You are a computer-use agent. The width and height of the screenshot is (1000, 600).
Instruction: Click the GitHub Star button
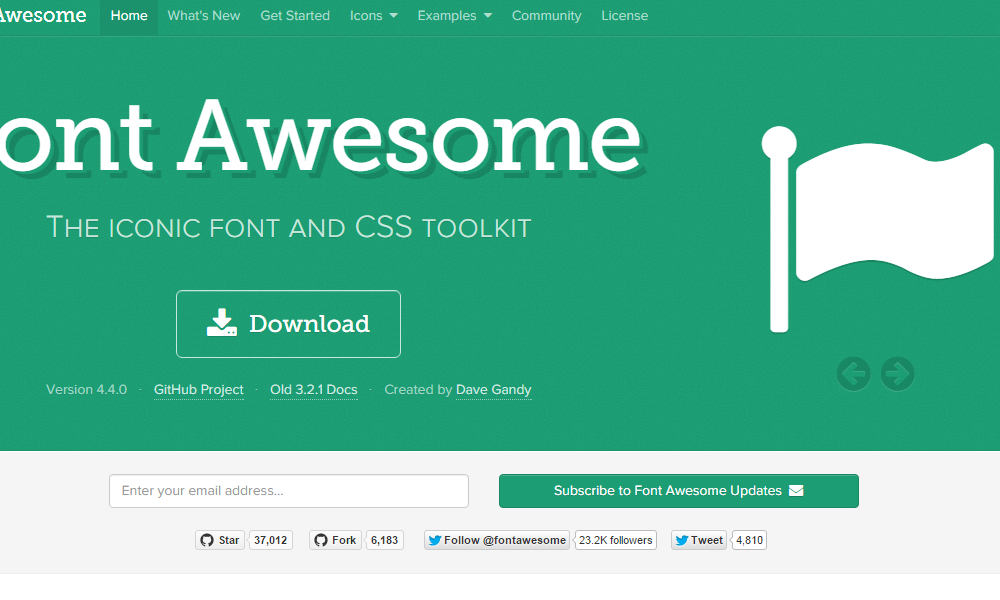tap(220, 540)
